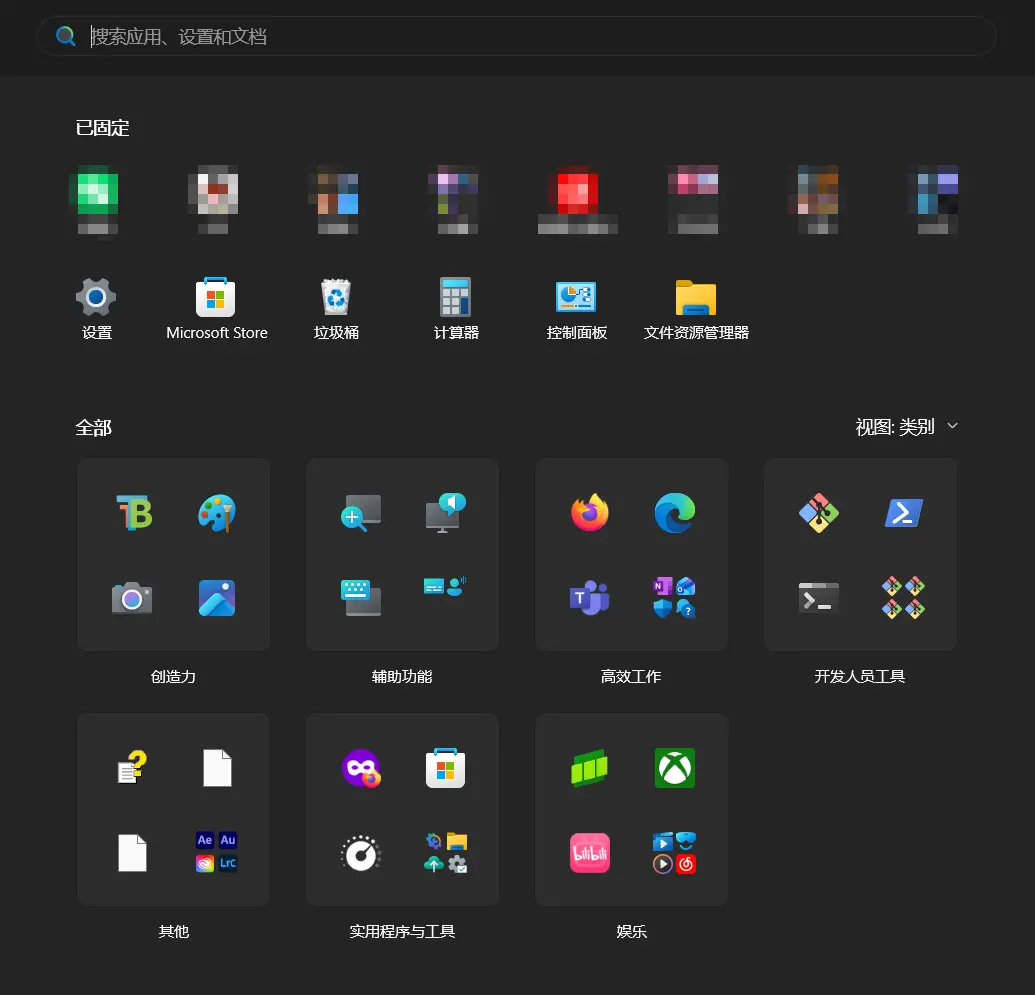This screenshot has height=995, width=1035.
Task: Launch PowerShell in 开发人员工具
Action: pos(904,512)
